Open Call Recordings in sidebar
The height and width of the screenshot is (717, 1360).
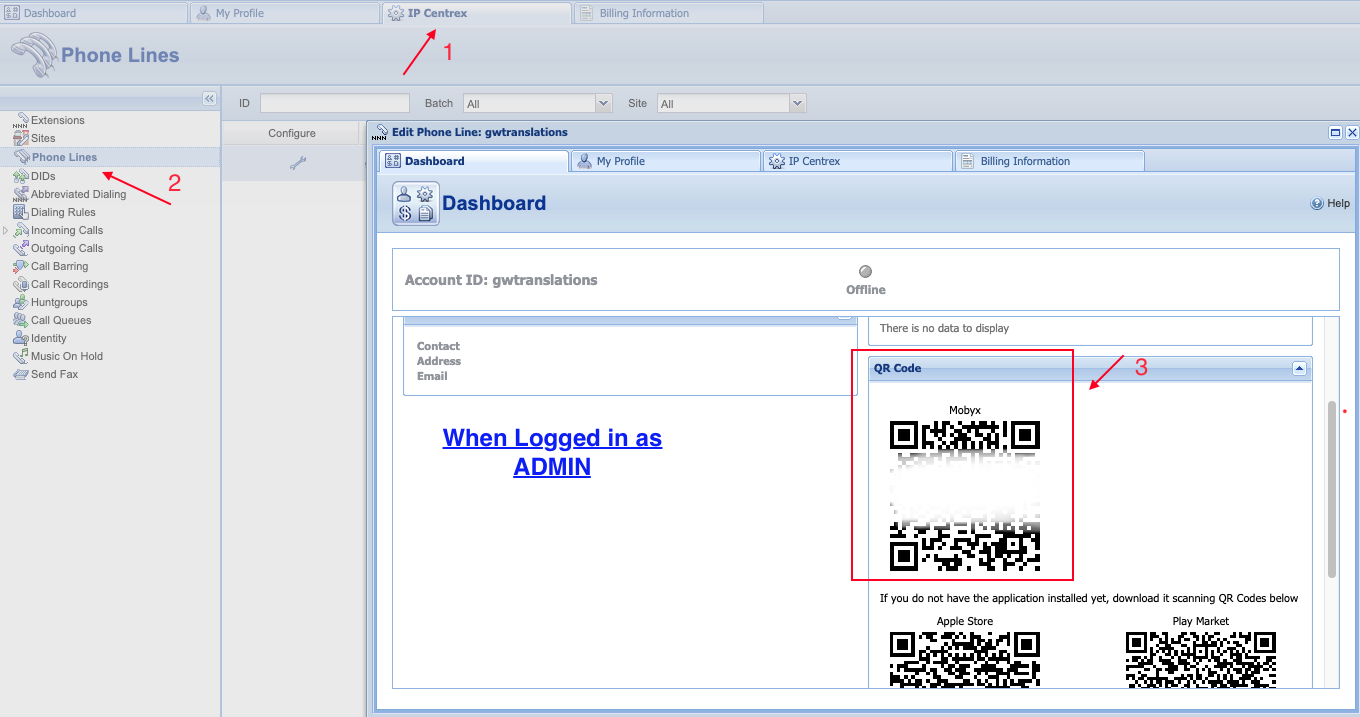pos(69,284)
